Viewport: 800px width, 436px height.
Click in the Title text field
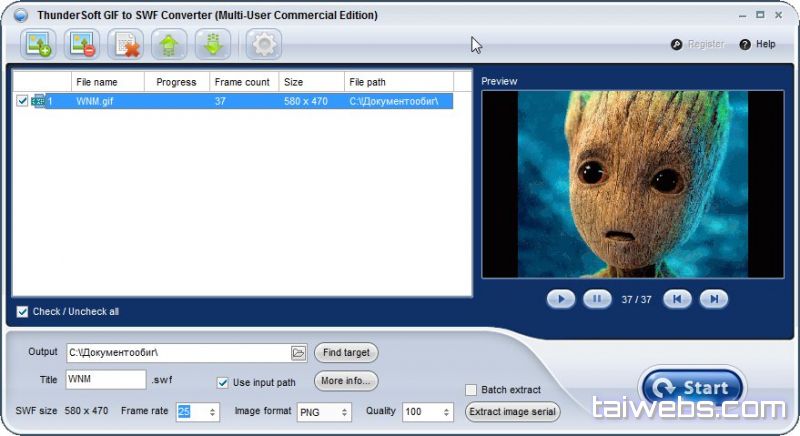tap(106, 380)
